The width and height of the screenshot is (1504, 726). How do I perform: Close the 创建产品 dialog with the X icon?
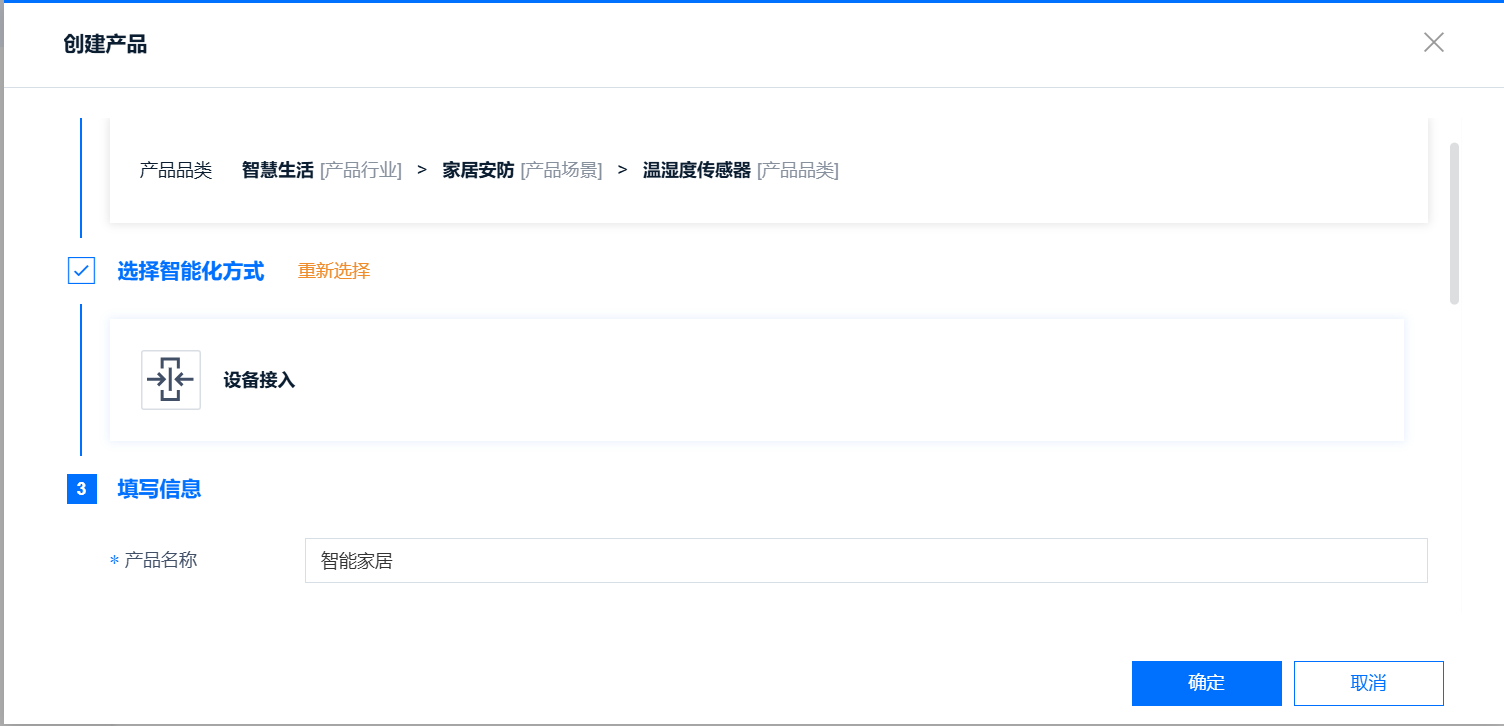pyautogui.click(x=1434, y=42)
